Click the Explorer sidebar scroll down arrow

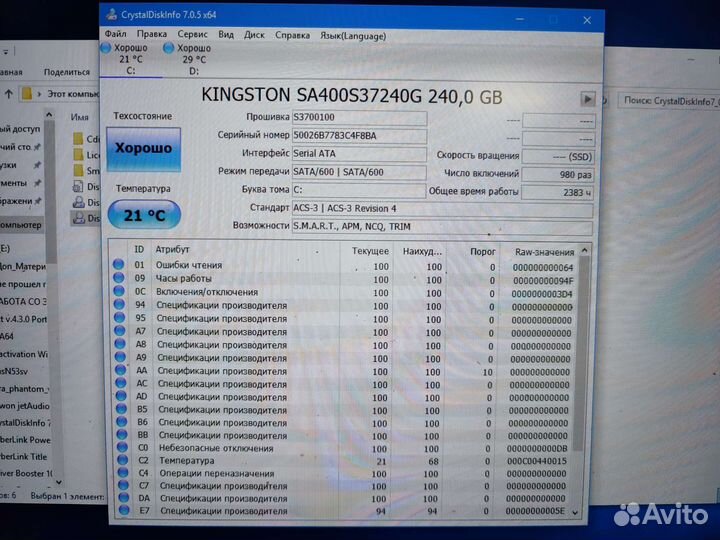pos(59,482)
